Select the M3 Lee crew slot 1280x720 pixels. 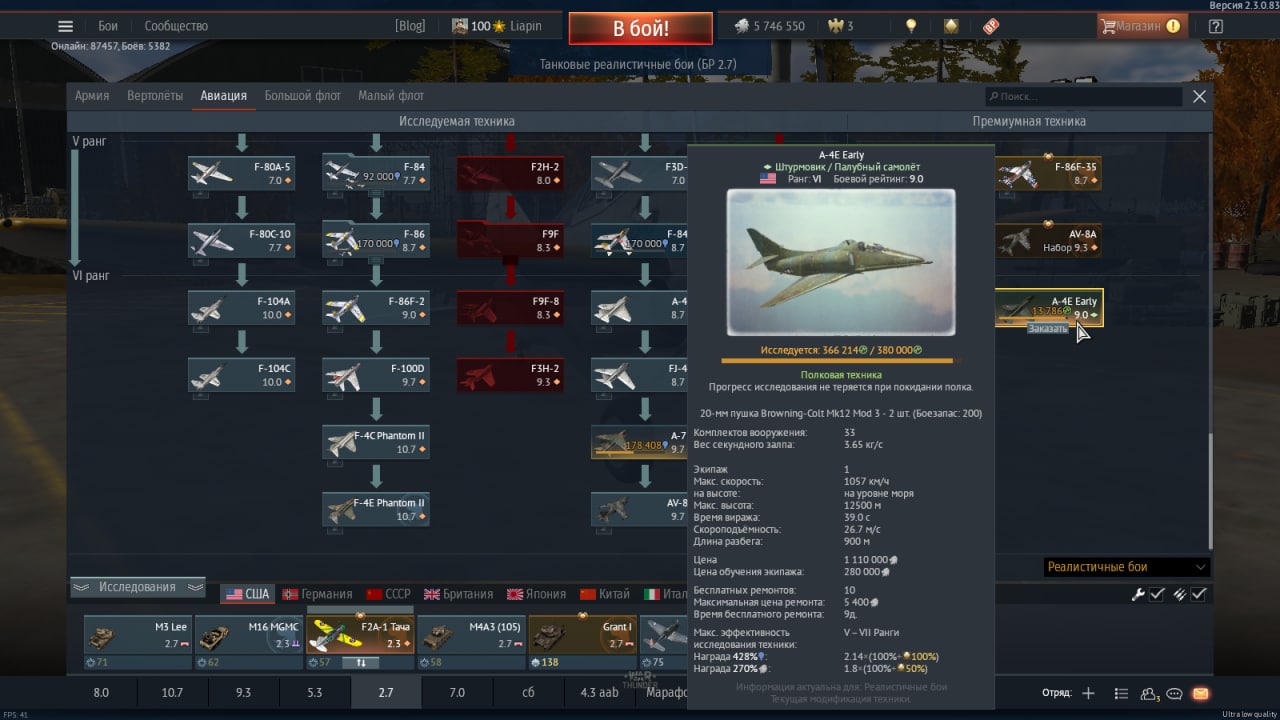(x=137, y=635)
